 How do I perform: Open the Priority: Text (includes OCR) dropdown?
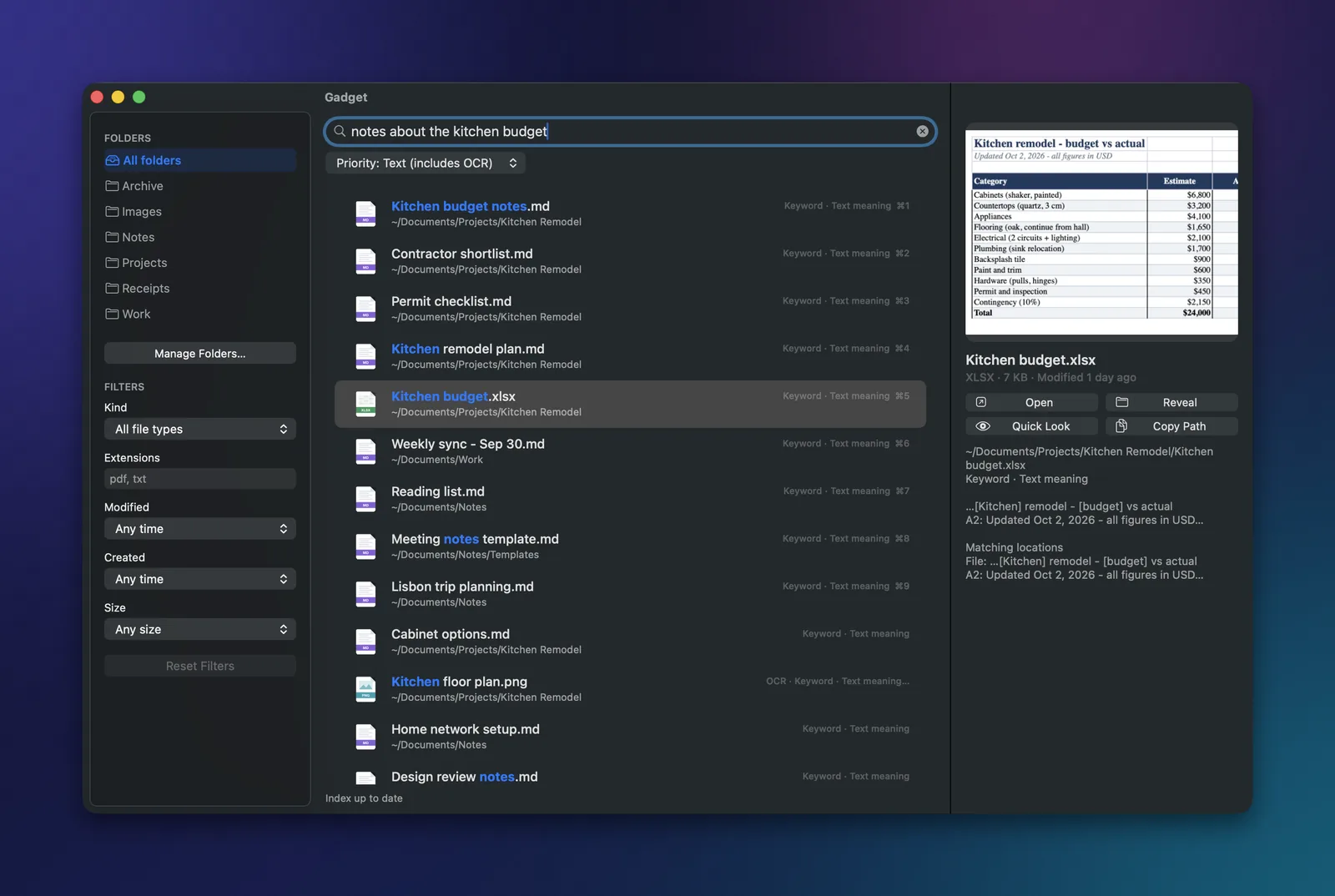click(x=426, y=163)
